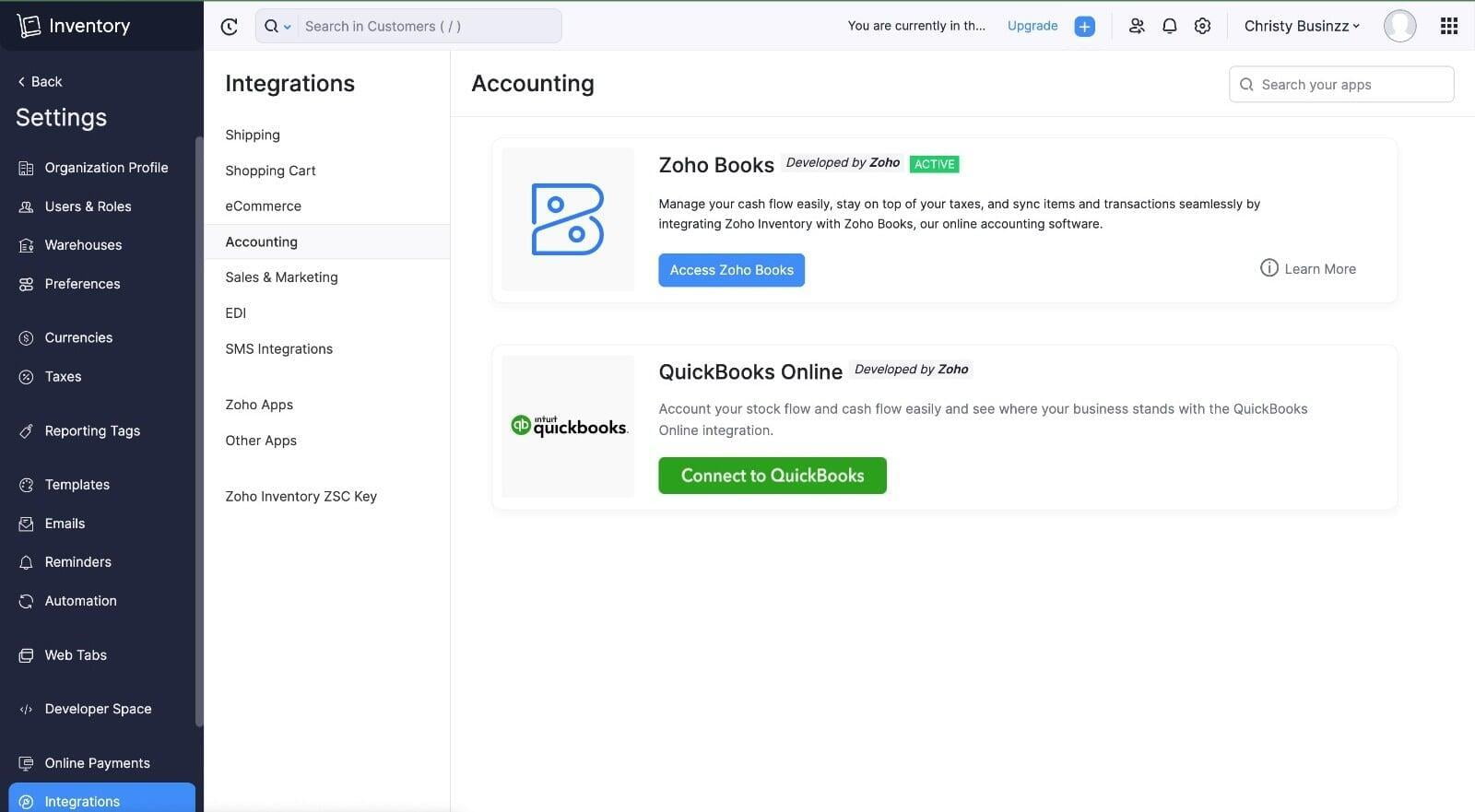Select Shipping integrations category
The image size is (1475, 812).
(253, 135)
